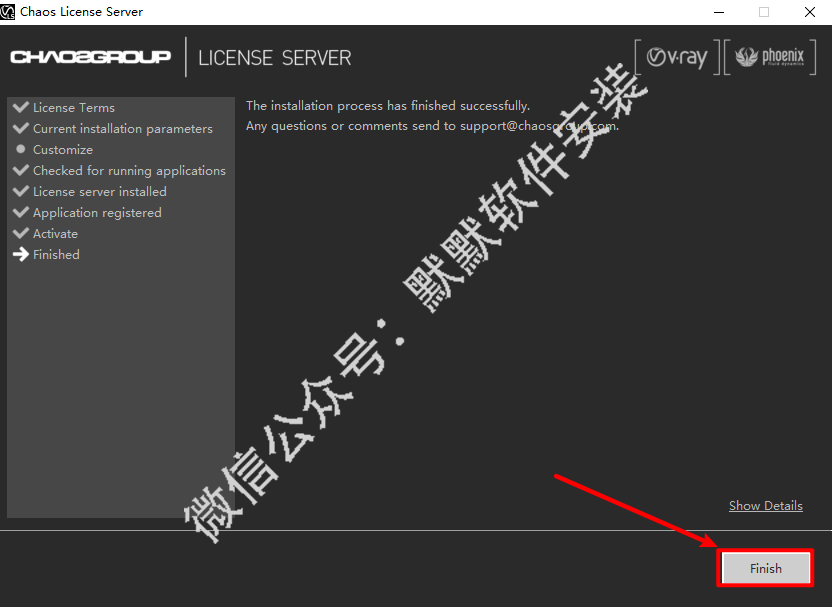The image size is (832, 607).
Task: Click the installation finished successfully message
Action: 388,106
